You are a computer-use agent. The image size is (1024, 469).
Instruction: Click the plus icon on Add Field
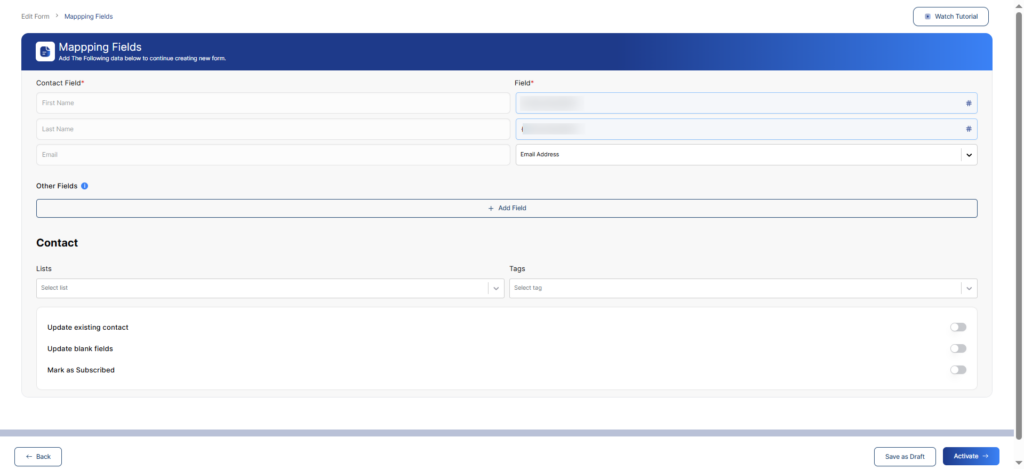(491, 208)
